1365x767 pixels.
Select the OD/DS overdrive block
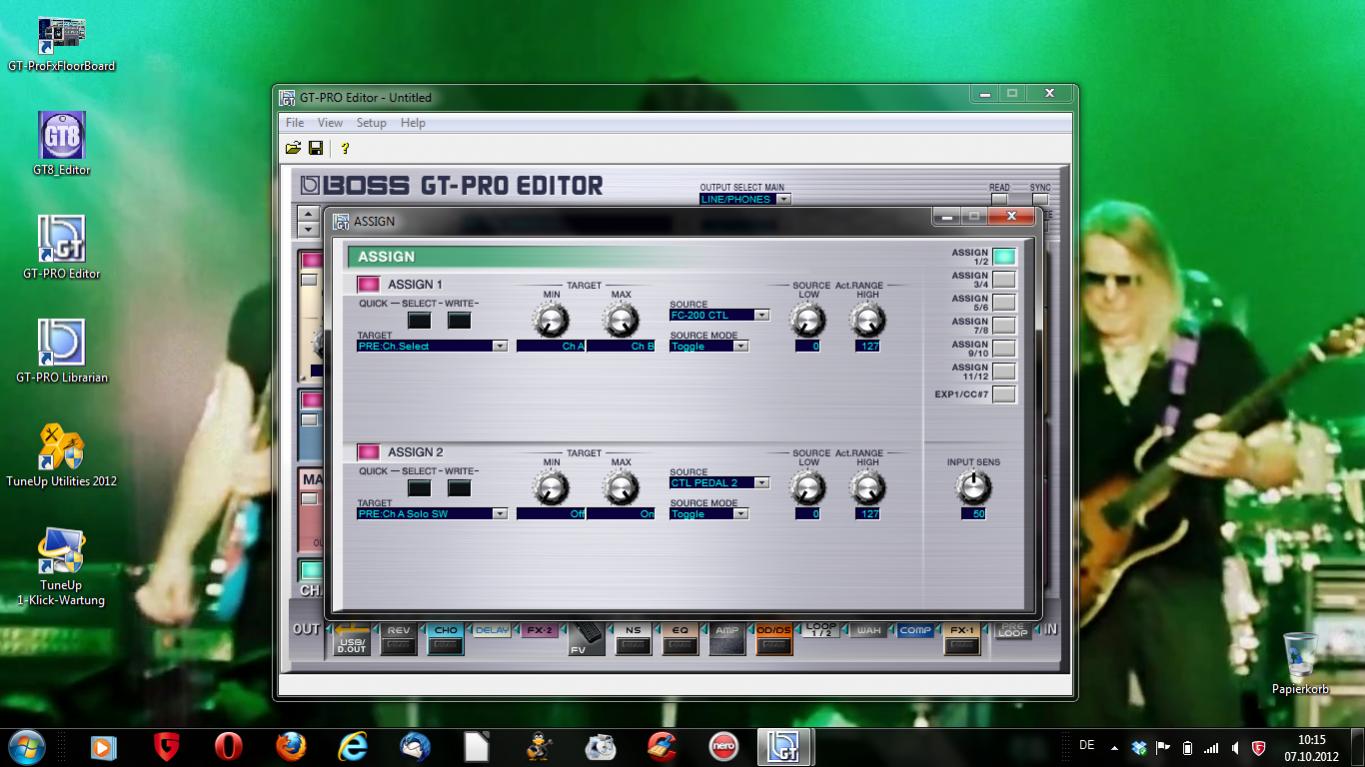click(x=773, y=638)
